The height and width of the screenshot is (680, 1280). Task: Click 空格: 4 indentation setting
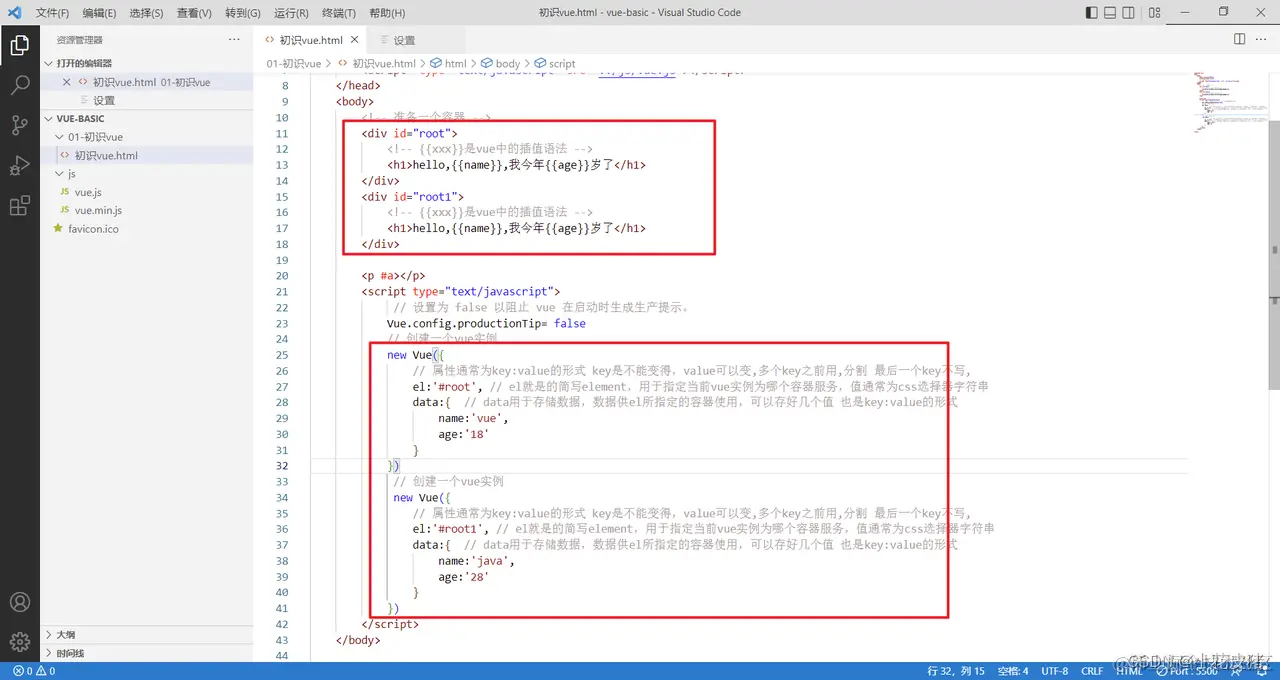pos(1013,671)
